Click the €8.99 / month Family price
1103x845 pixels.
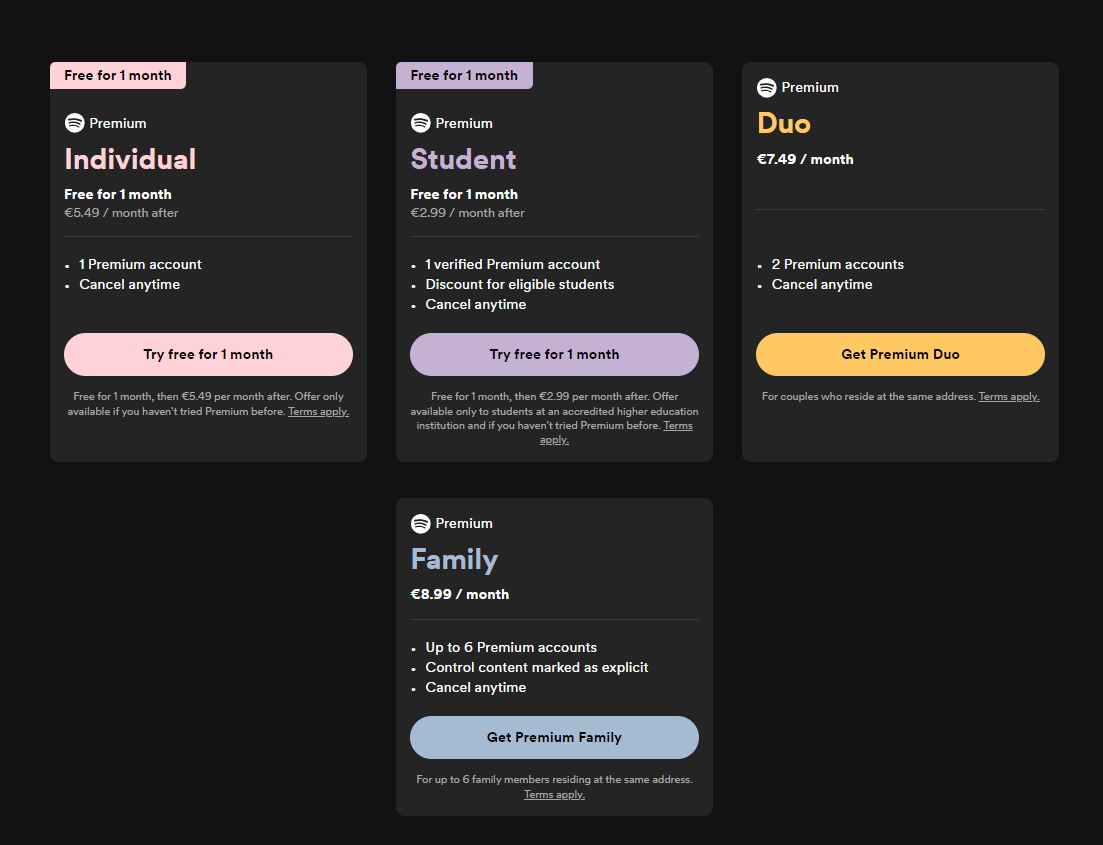click(x=460, y=595)
